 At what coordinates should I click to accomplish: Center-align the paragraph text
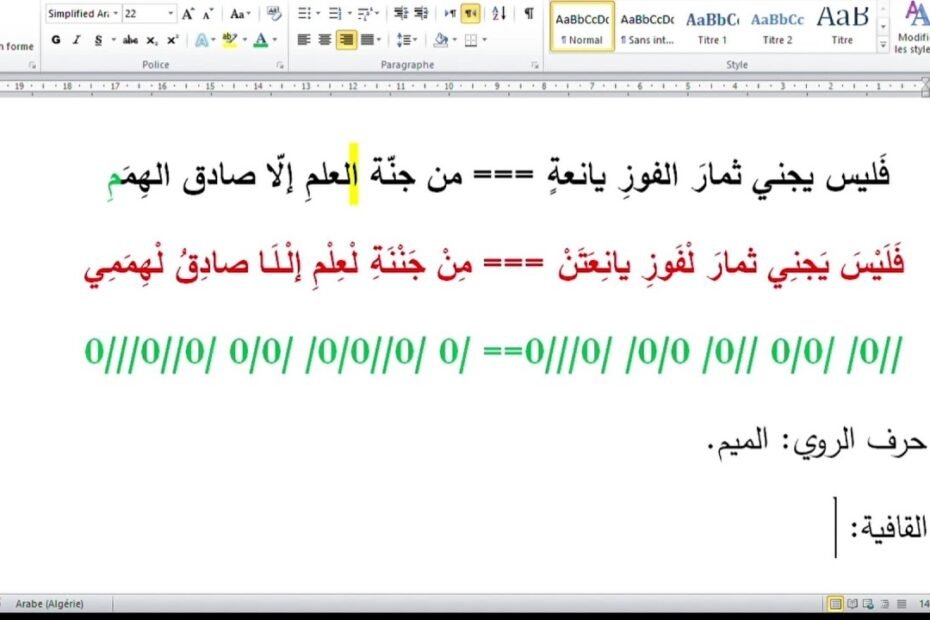[x=325, y=40]
